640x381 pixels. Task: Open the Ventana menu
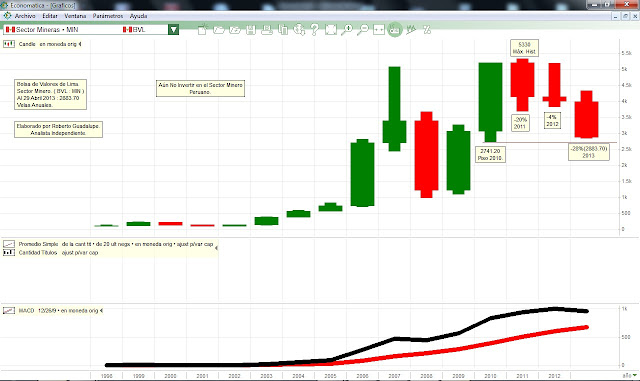click(x=75, y=16)
